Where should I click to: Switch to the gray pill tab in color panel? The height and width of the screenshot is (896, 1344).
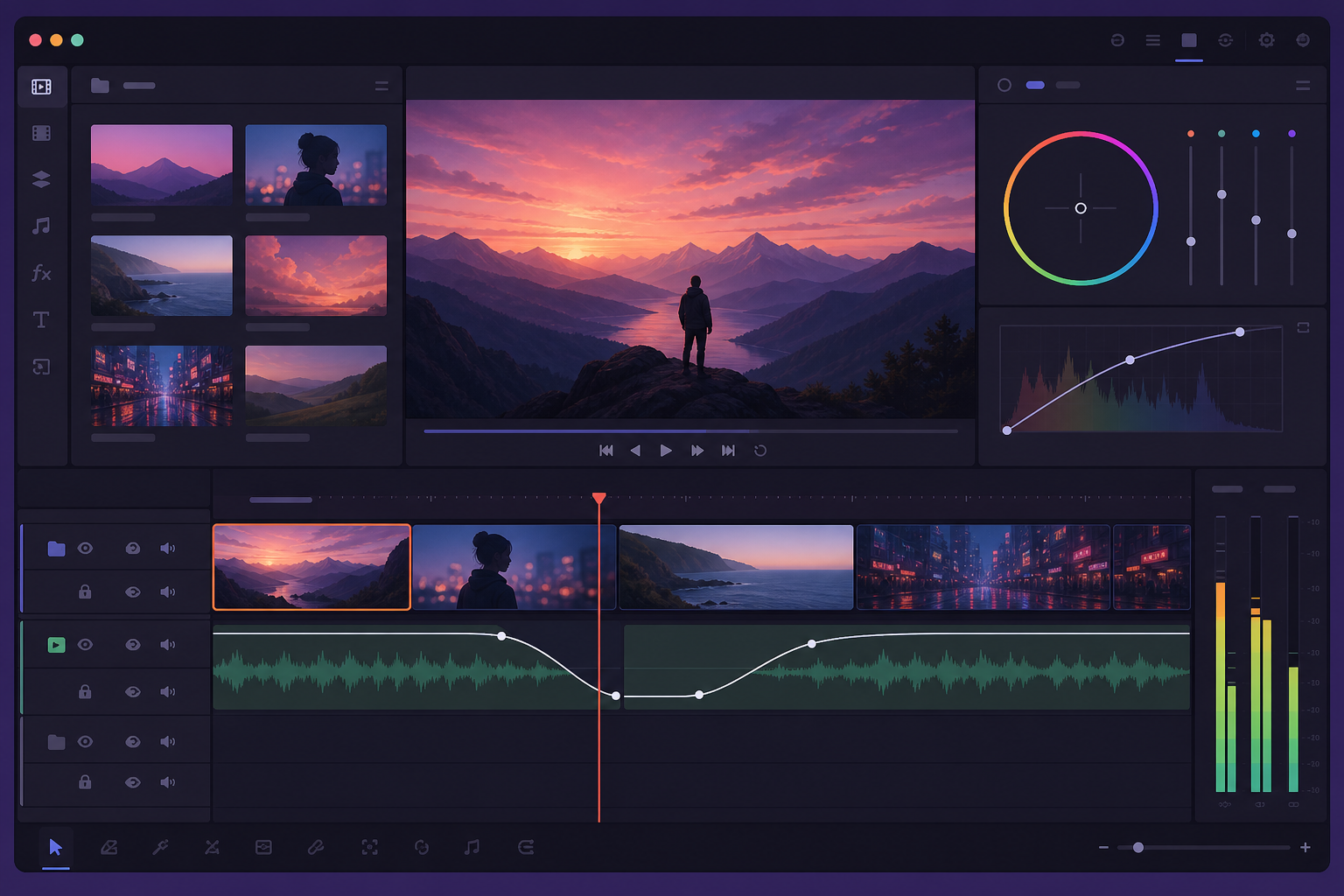tap(1067, 85)
